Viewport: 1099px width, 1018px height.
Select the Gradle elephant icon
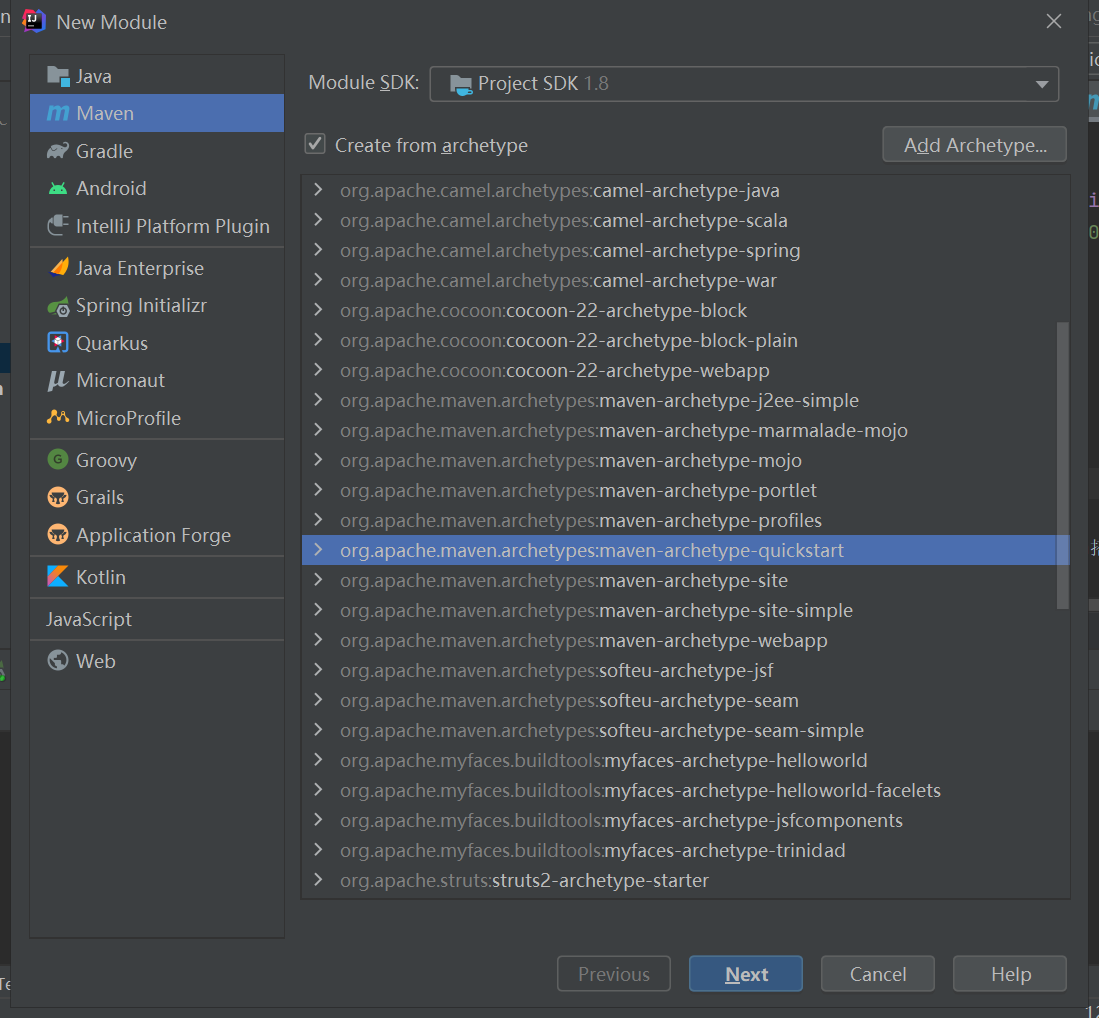coord(57,151)
